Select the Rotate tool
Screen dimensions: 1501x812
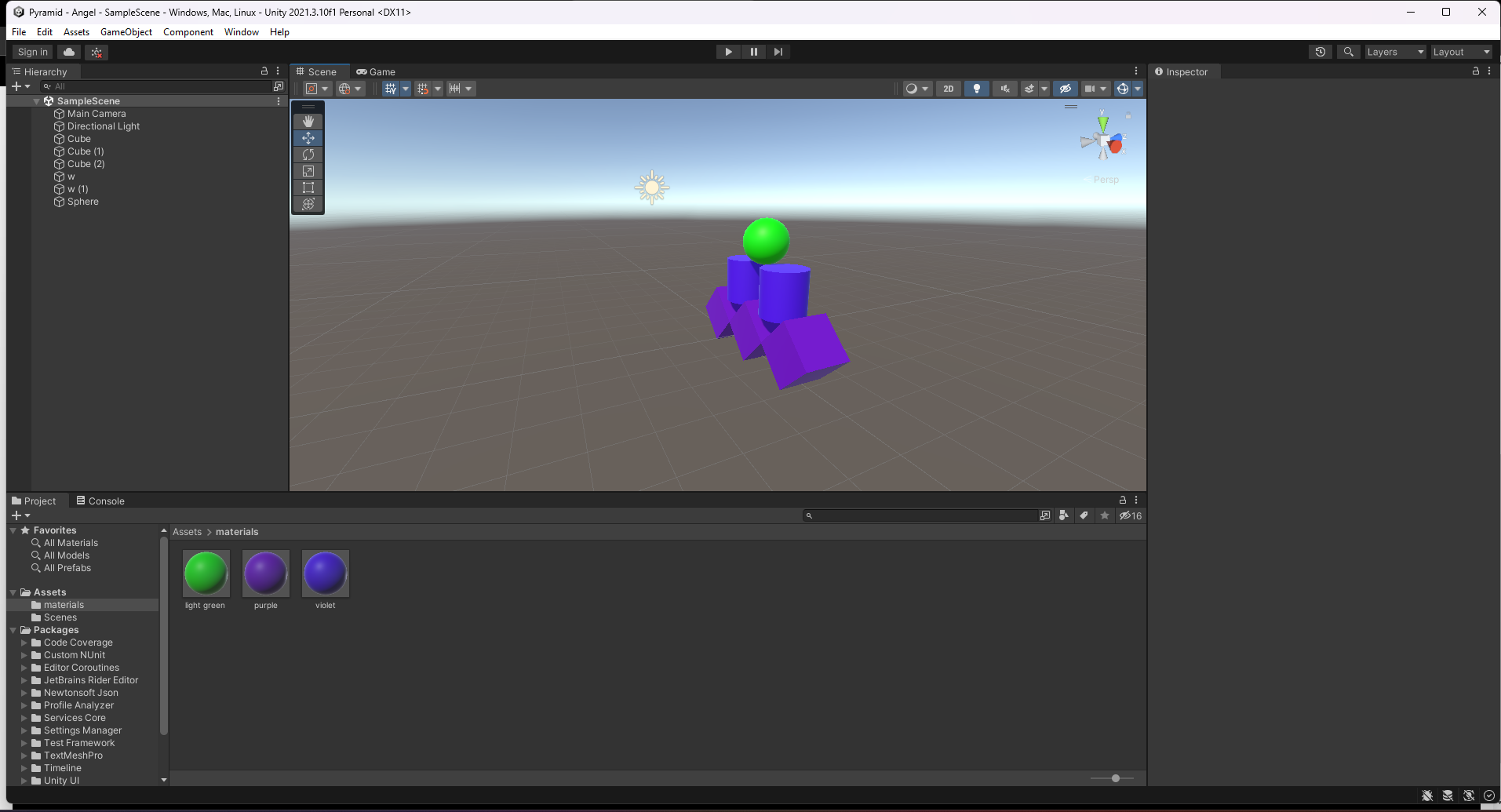308,155
